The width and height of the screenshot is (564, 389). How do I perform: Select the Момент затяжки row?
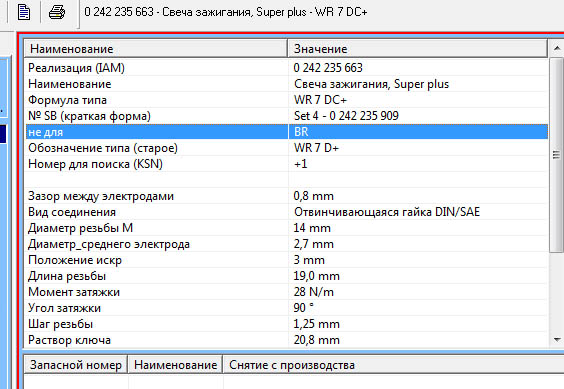pos(287,292)
